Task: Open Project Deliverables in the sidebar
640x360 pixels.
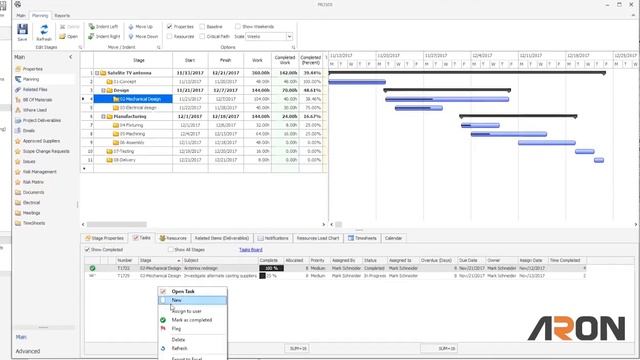Action: point(42,120)
